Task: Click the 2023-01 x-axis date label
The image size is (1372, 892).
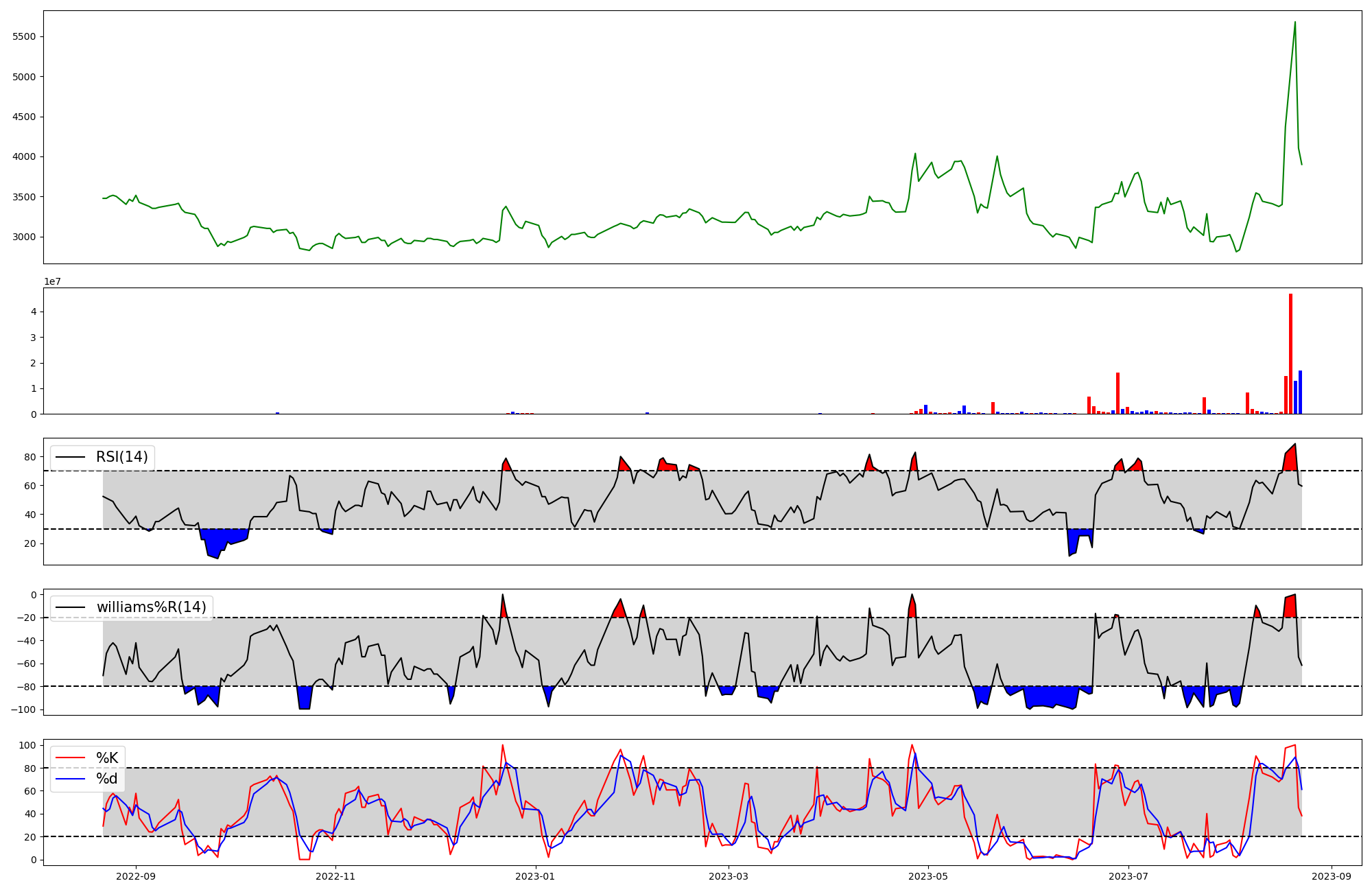Action: [535, 876]
